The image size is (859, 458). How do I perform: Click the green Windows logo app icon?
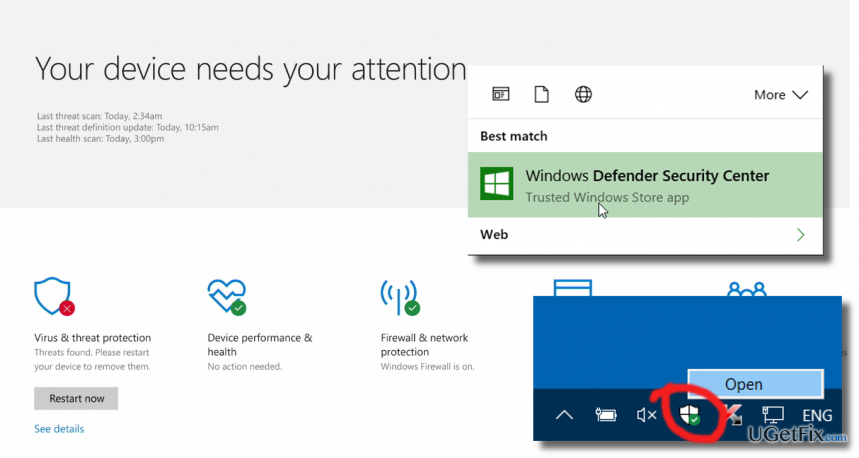[497, 184]
